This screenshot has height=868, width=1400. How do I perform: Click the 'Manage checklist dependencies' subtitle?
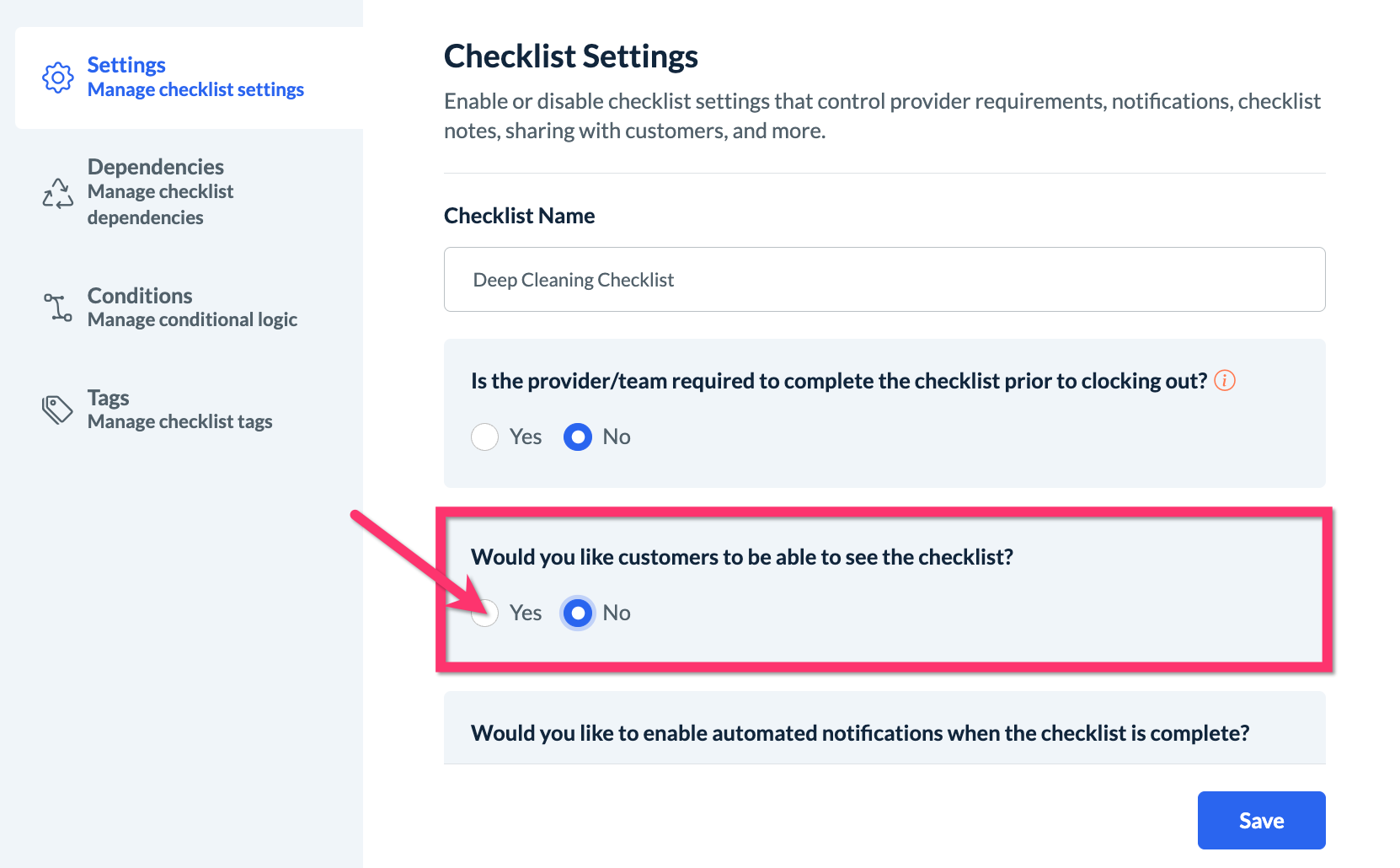pyautogui.click(x=160, y=205)
